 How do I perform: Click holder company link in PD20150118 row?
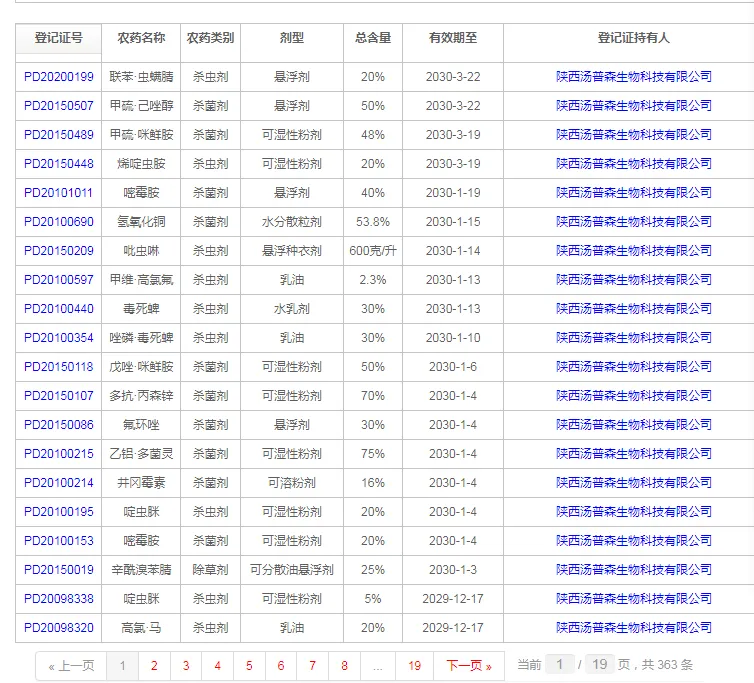click(x=633, y=367)
